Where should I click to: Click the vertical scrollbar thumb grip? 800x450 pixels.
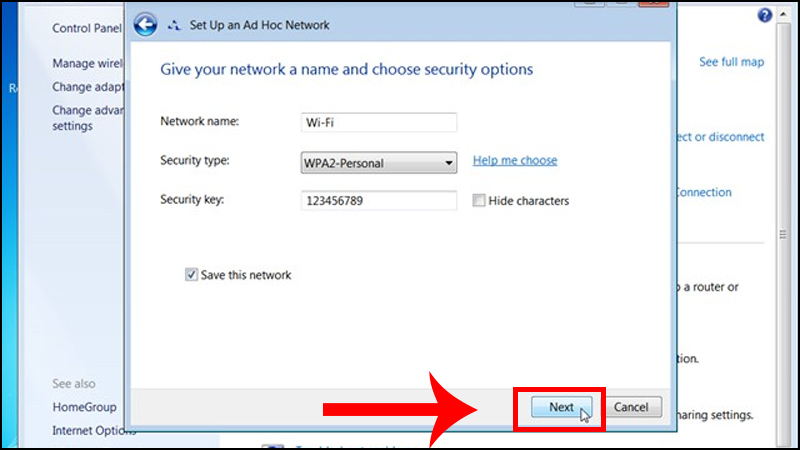coord(783,235)
